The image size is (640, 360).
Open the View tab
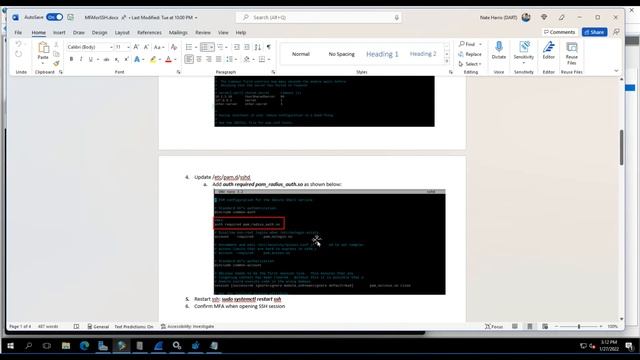click(x=223, y=32)
